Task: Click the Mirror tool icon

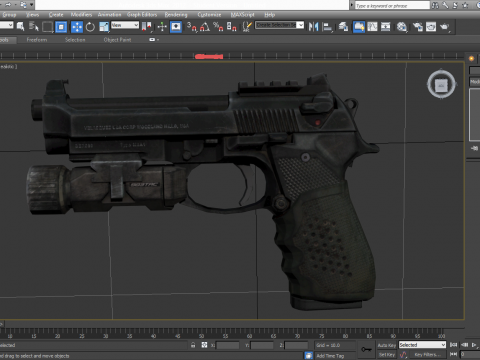Action: [313, 27]
